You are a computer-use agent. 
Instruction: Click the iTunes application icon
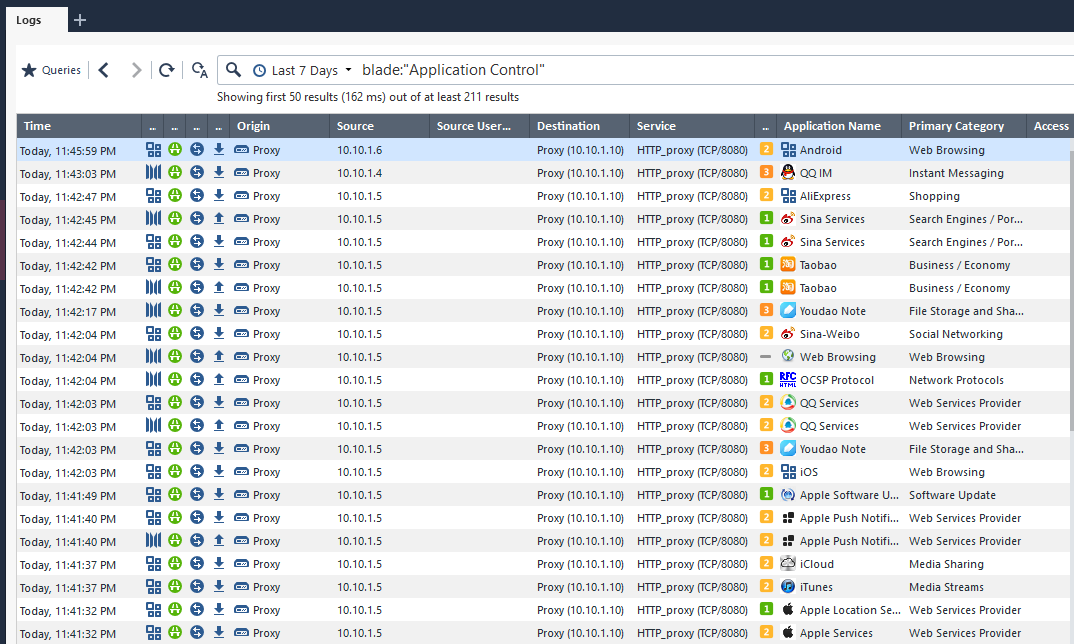click(x=788, y=586)
